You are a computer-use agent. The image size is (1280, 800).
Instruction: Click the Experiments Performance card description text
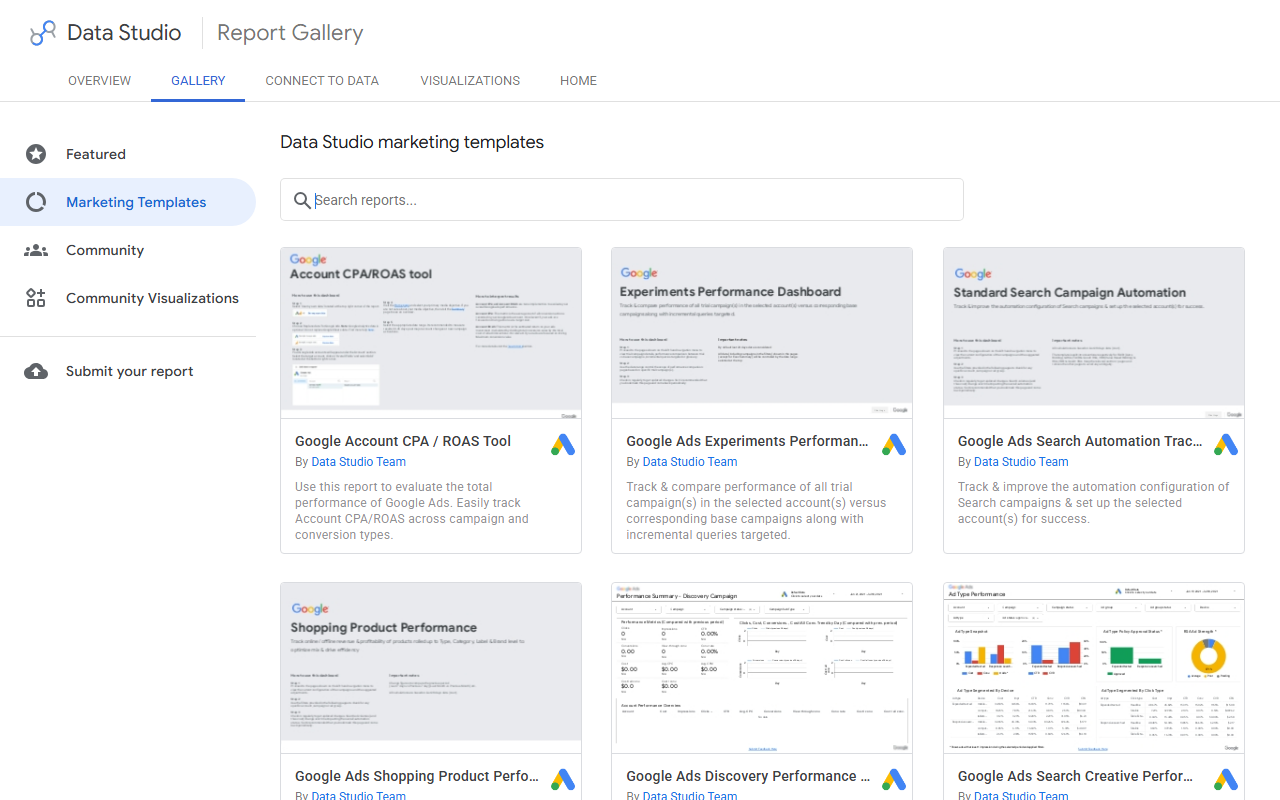756,511
